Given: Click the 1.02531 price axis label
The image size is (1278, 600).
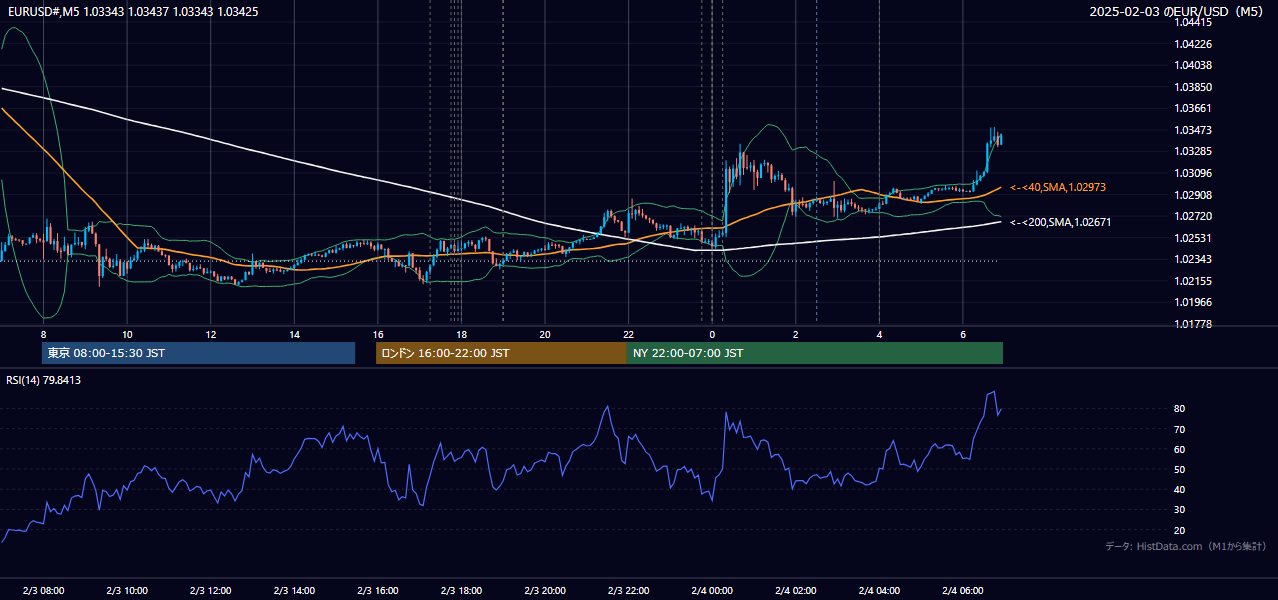Looking at the screenshot, I should (1192, 238).
